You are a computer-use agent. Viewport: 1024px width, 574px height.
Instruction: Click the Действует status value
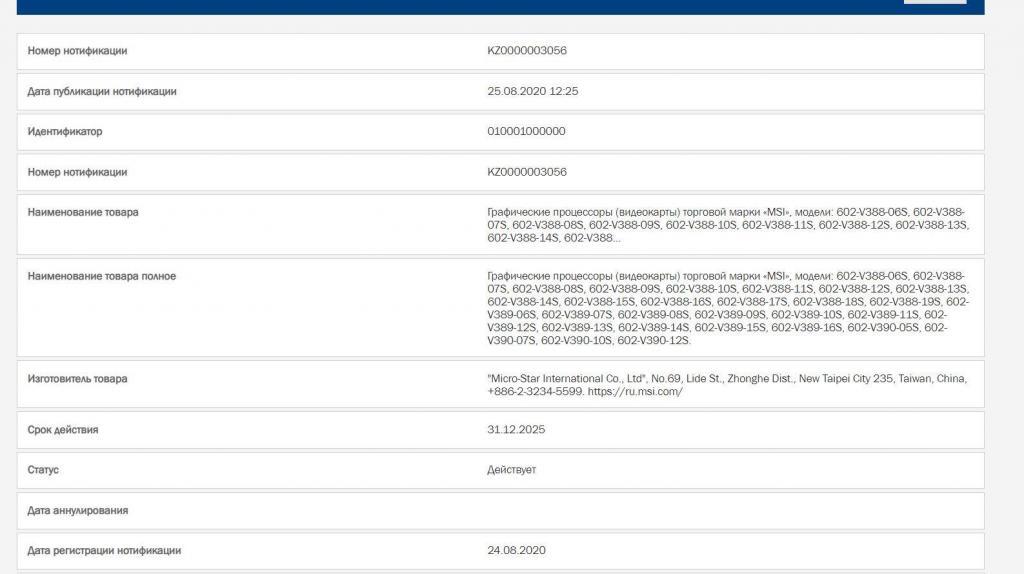coord(512,470)
